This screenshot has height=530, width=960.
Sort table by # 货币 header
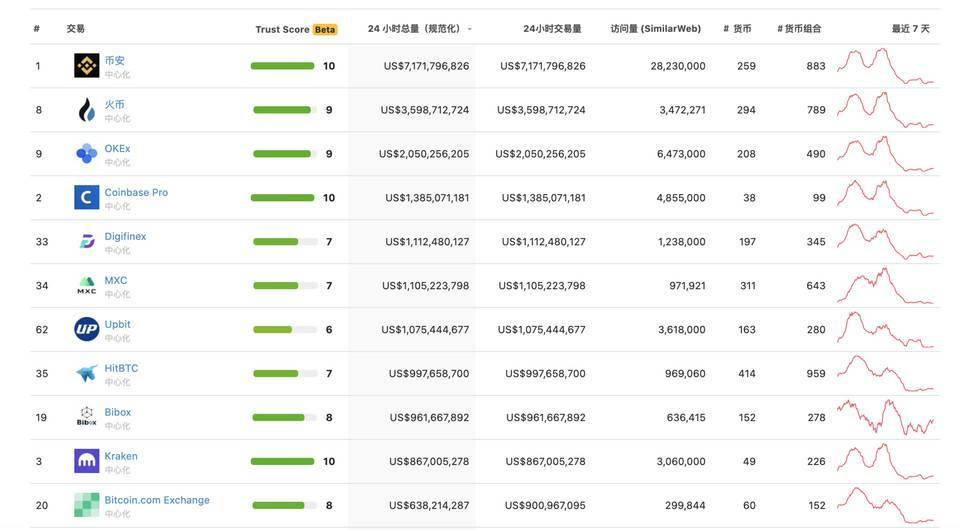pos(737,29)
